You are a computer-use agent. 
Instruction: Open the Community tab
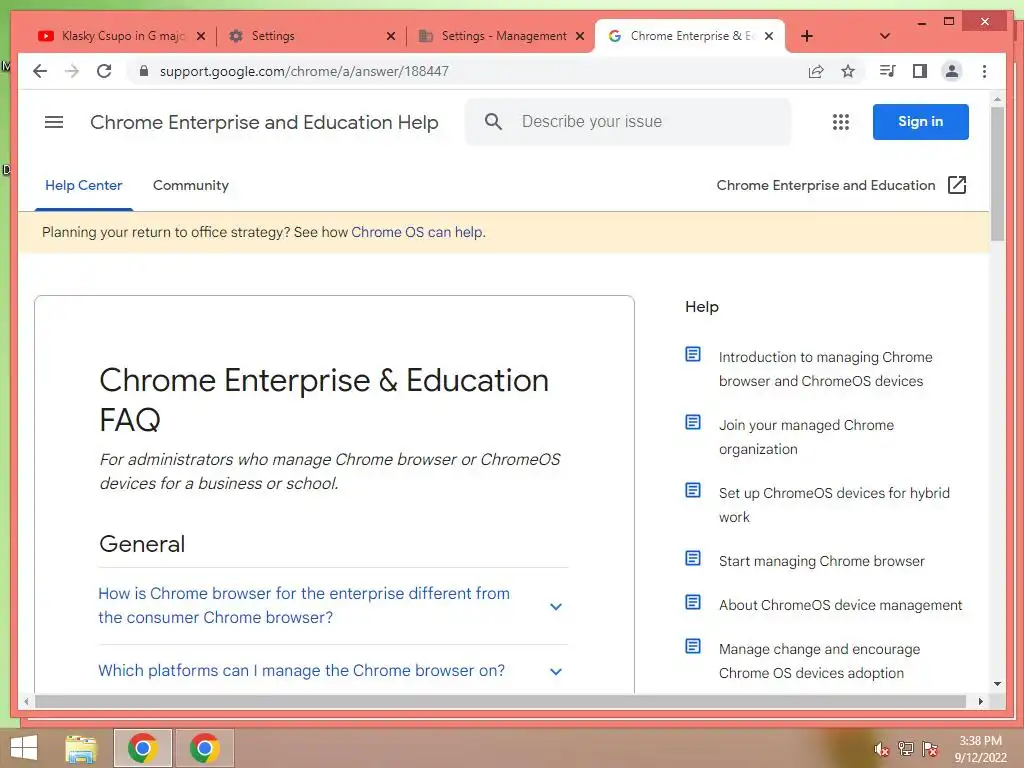[191, 185]
